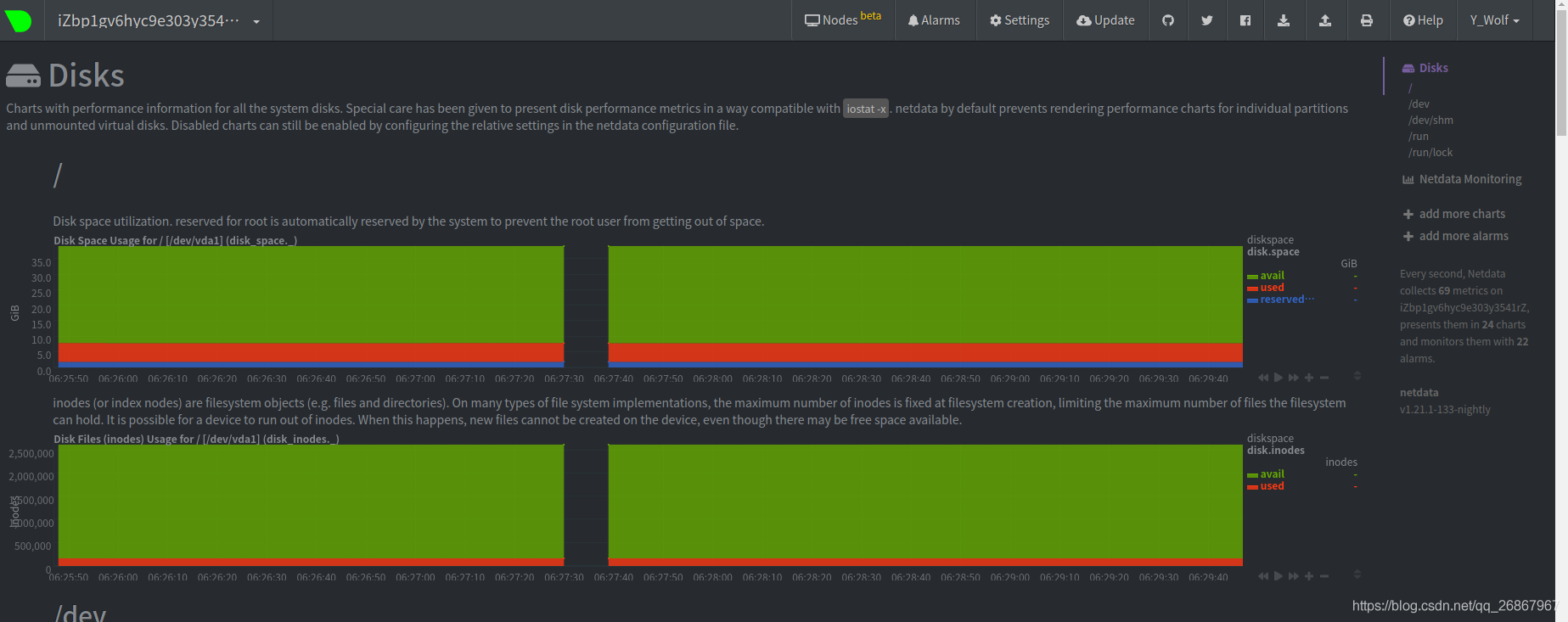Click the upload snapshot icon
Screen dimensions: 1568x622
tap(1324, 20)
